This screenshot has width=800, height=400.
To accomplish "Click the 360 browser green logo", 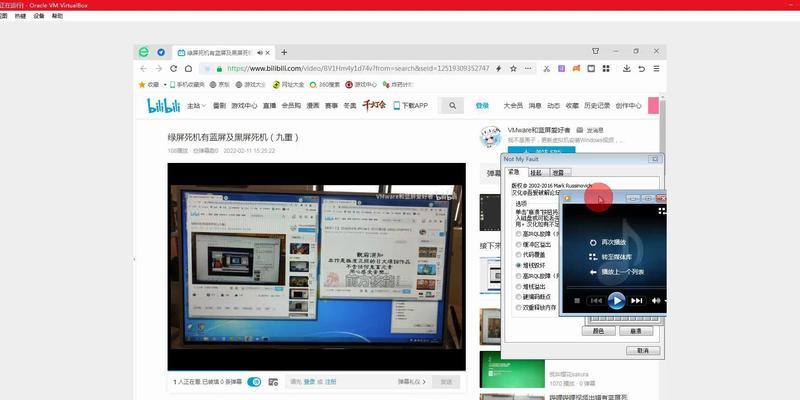I will [x=144, y=52].
